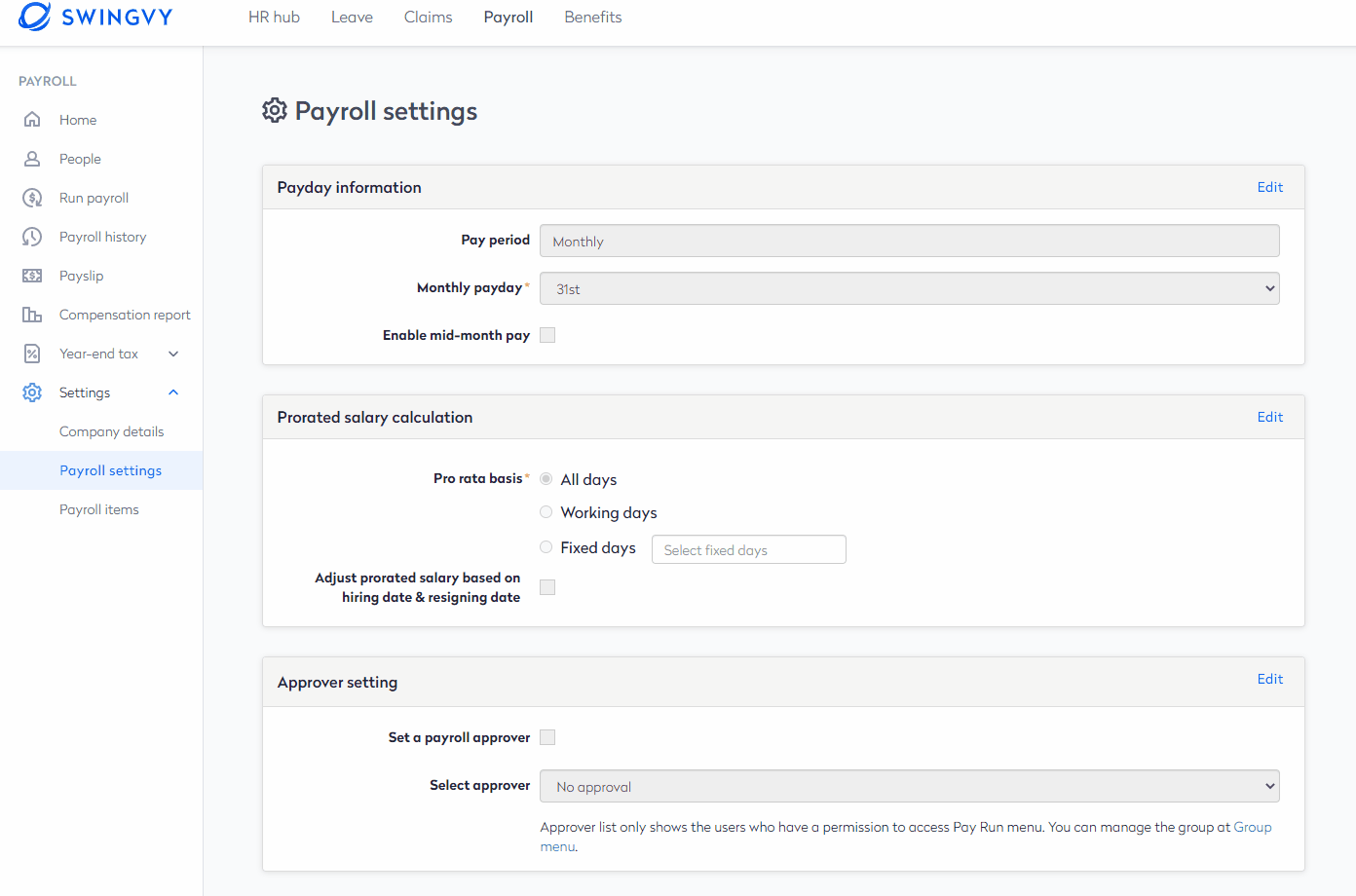Follow the Group menu link

1253,827
